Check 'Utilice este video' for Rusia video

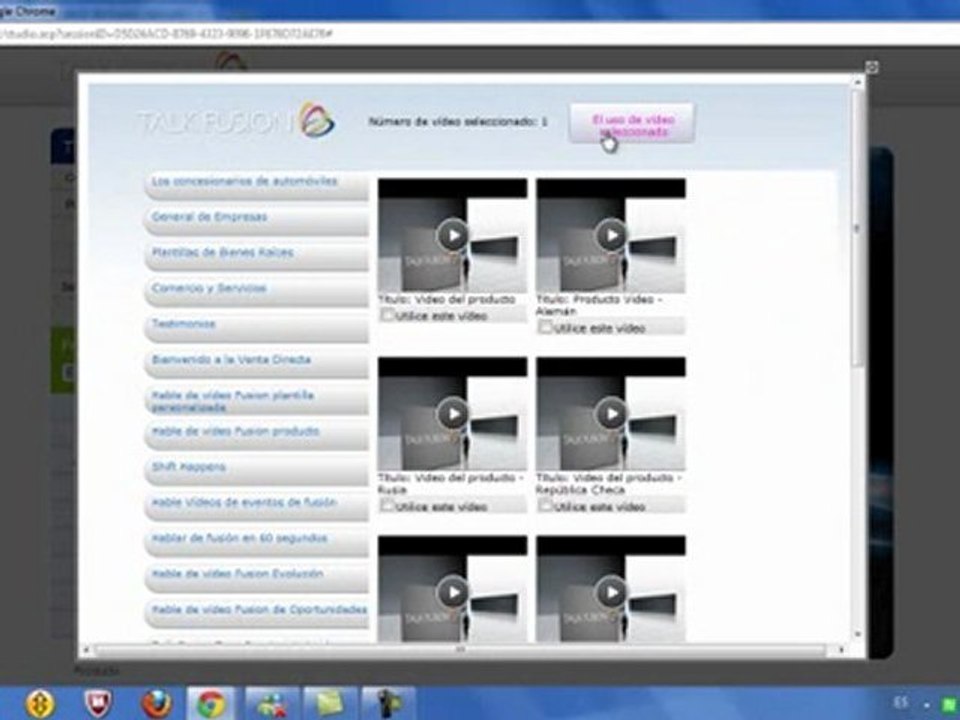coord(388,506)
